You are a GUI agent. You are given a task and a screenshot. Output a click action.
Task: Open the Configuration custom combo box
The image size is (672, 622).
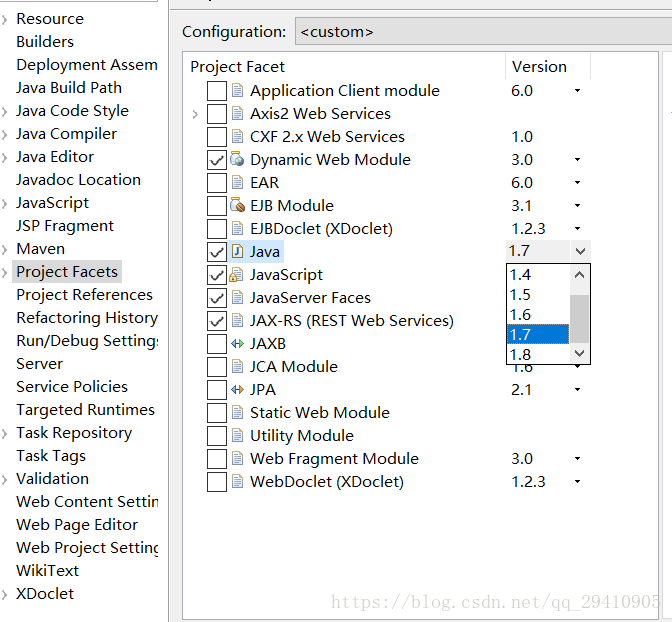click(x=483, y=31)
